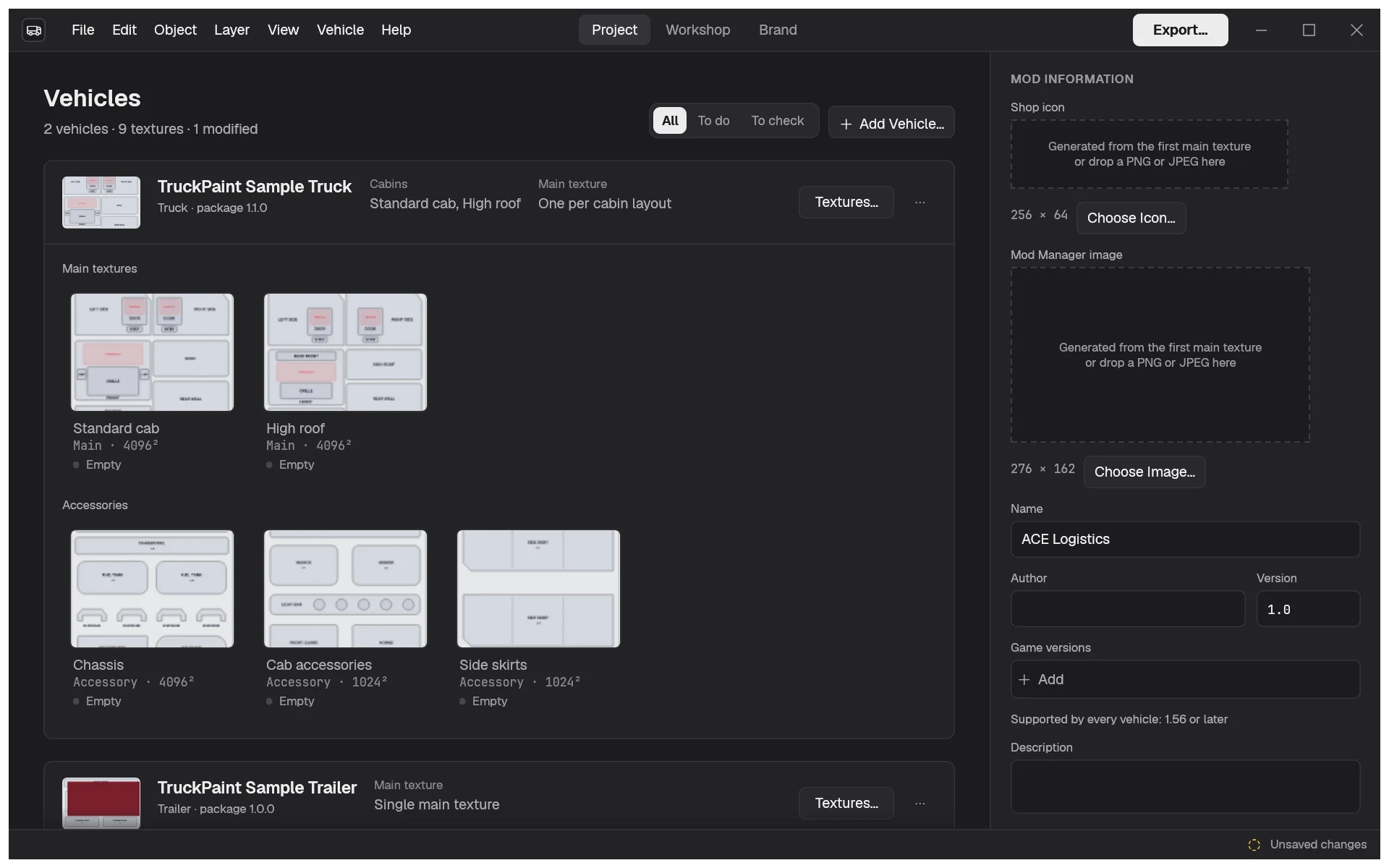Open the Sample Trailer more options ellipsis
The width and height of the screenshot is (1389, 868).
tap(920, 804)
